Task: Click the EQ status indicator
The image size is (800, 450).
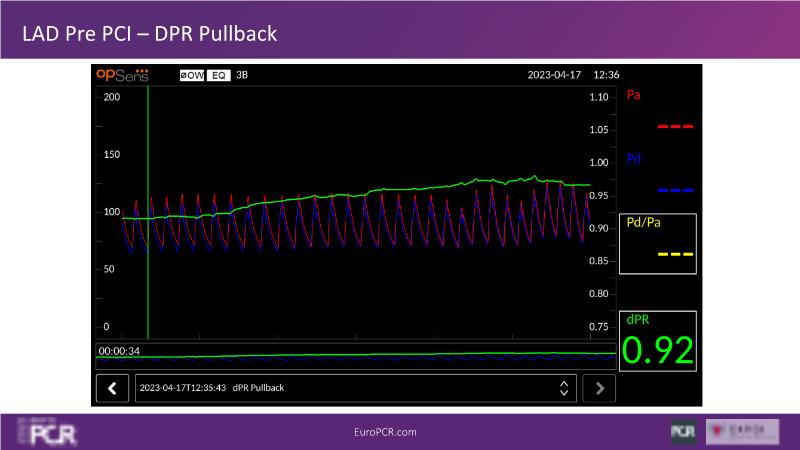Action: tap(218, 75)
